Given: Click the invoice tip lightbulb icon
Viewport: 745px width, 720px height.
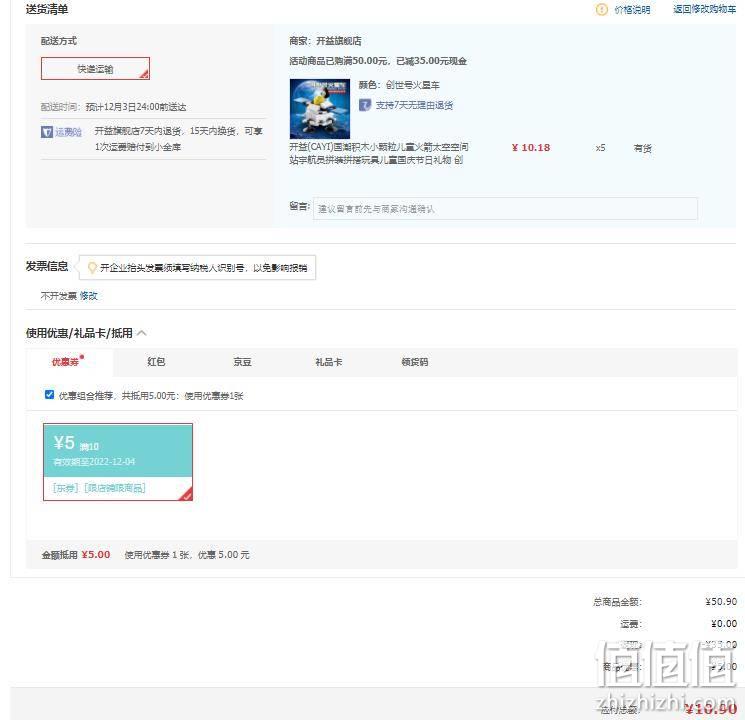Looking at the screenshot, I should click(92, 268).
